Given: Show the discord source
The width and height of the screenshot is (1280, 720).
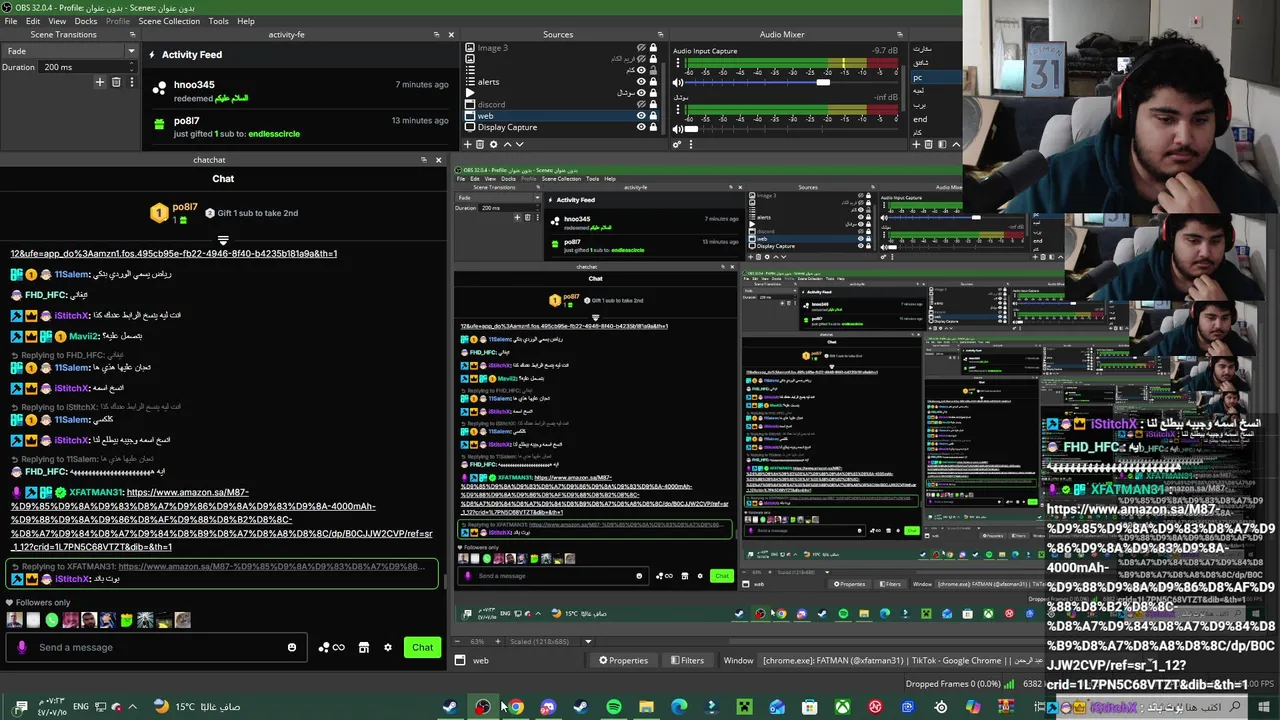Looking at the screenshot, I should [x=641, y=104].
